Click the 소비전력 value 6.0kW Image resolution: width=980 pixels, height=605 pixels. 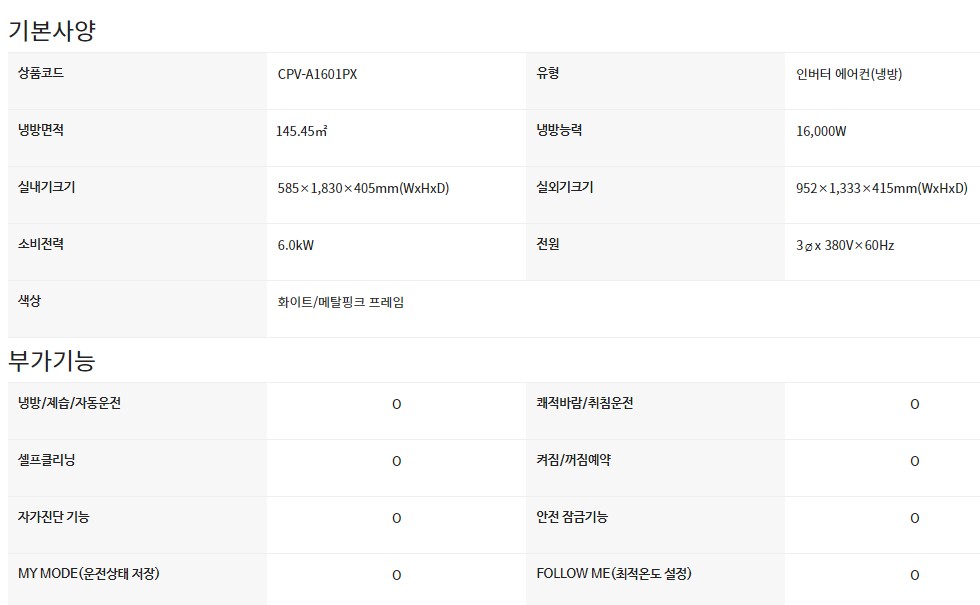tap(296, 246)
